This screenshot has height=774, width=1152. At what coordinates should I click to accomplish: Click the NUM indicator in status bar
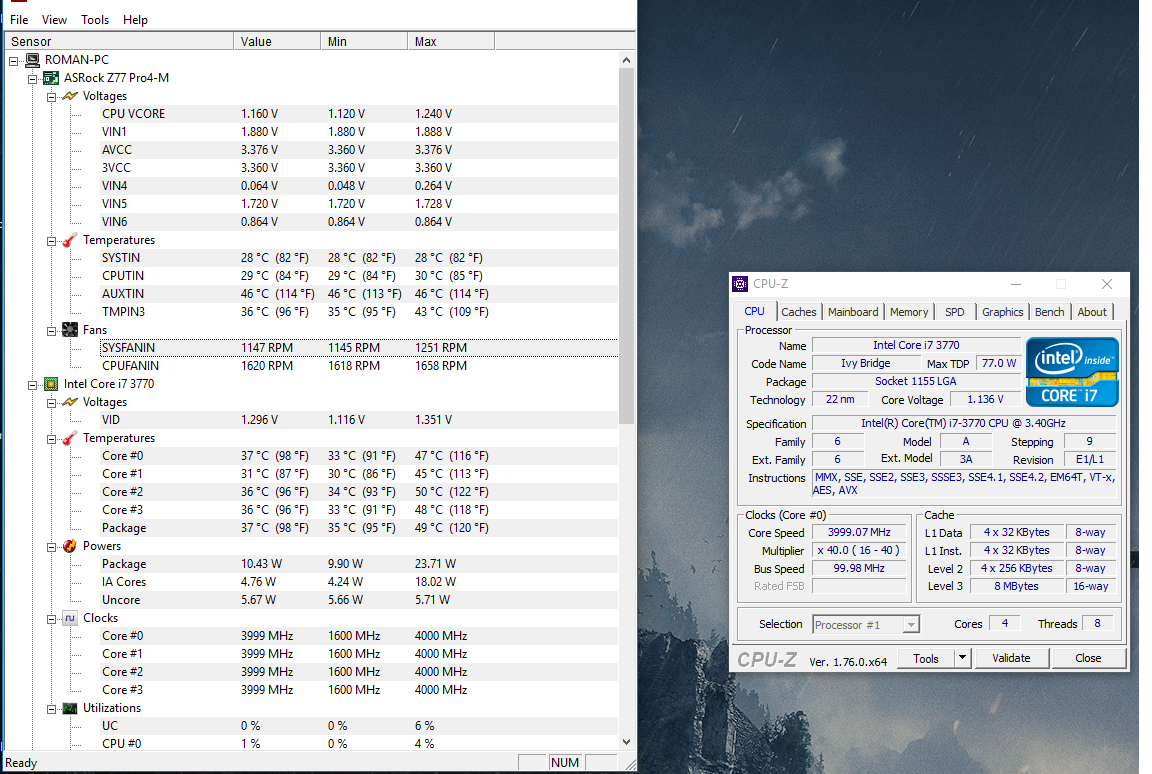coord(564,762)
